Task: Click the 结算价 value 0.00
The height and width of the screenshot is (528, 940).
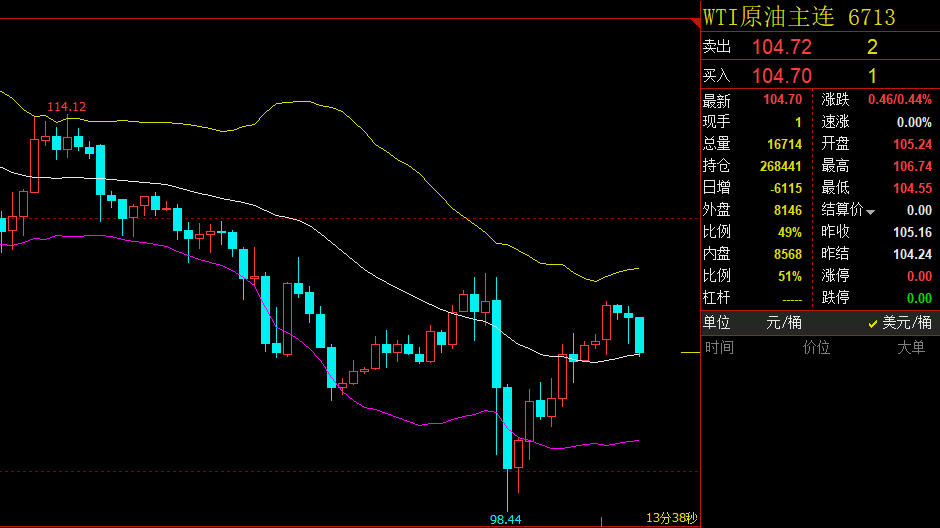Action: [920, 210]
